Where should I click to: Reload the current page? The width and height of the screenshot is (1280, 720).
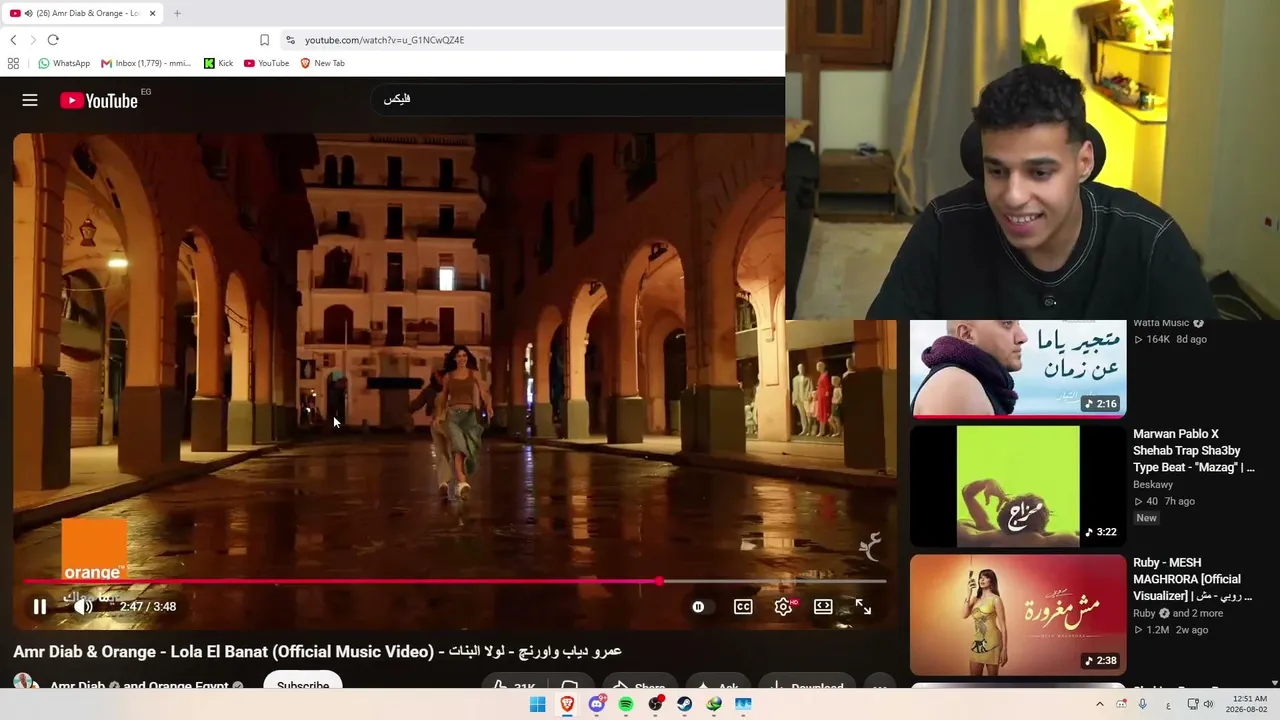[53, 40]
